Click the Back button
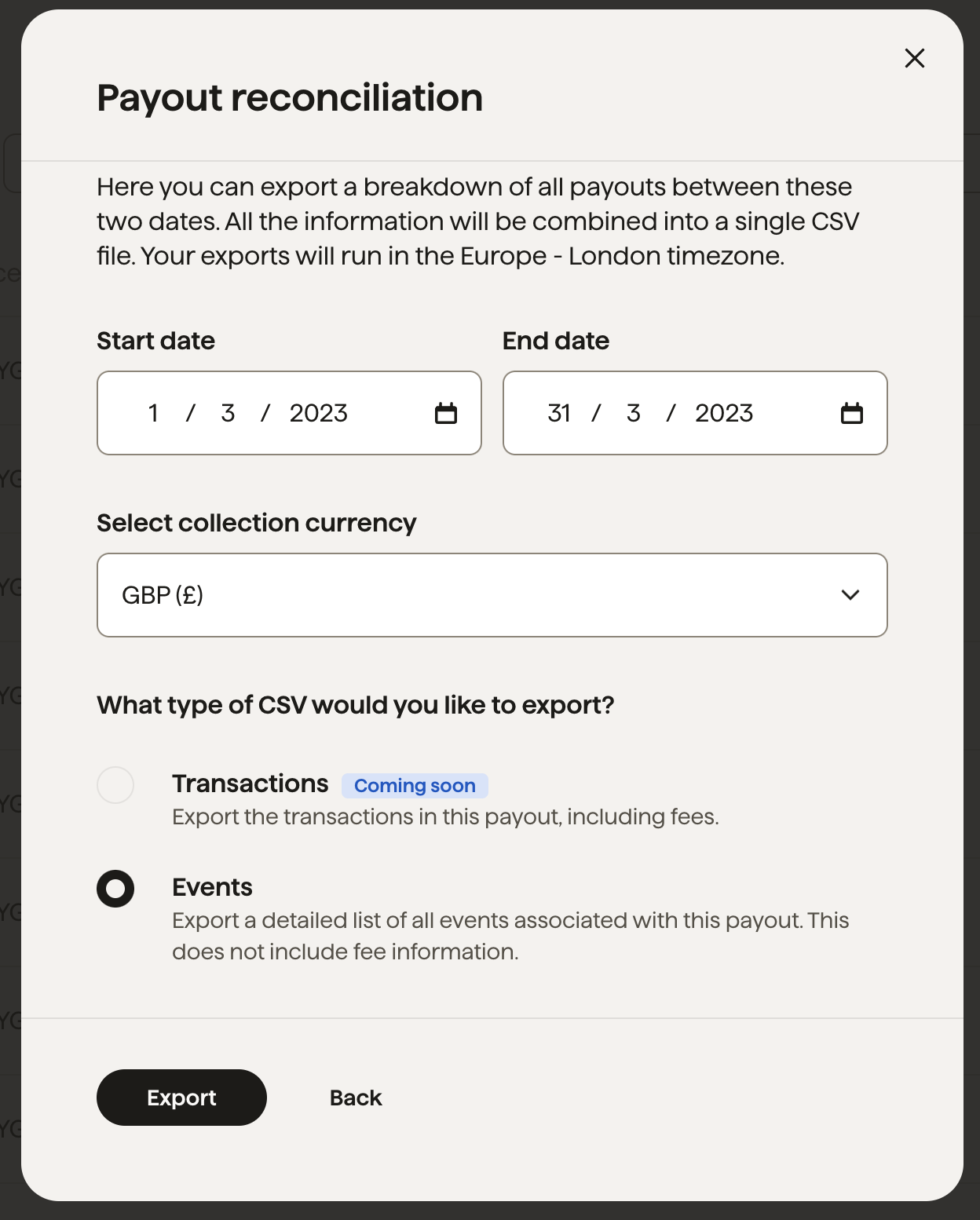 (x=354, y=1097)
